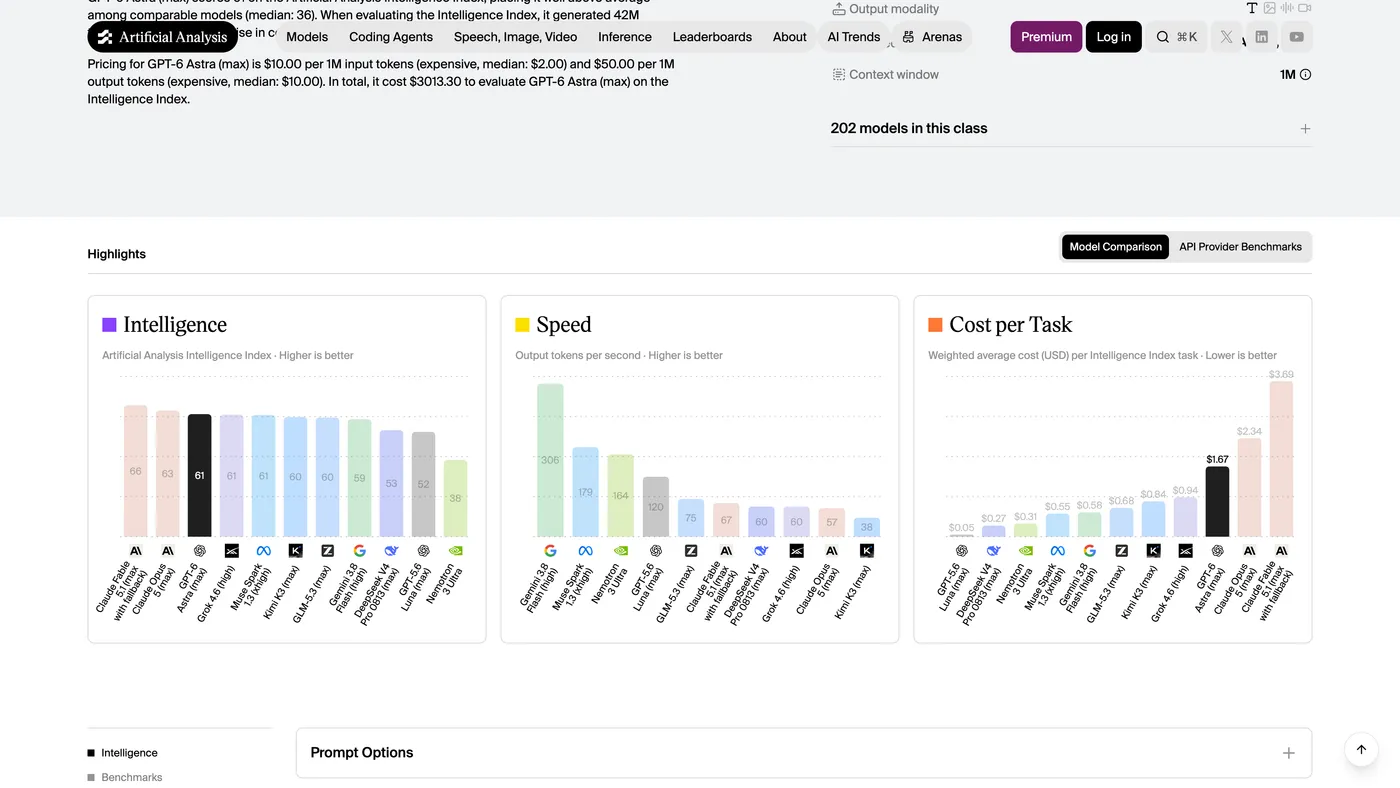Click DeepSeek V4 icon in Cost per Task chart
This screenshot has height=788, width=1400.
994,551
